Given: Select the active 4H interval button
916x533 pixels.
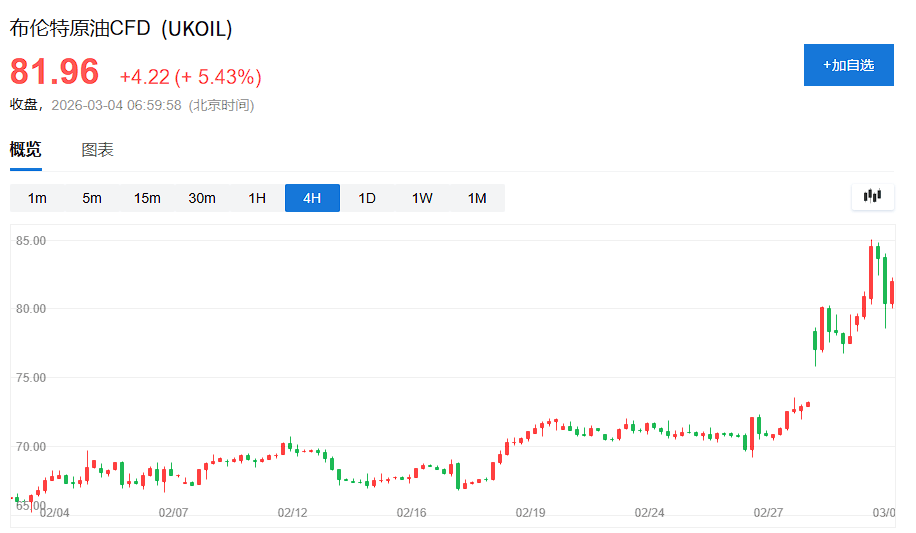Looking at the screenshot, I should (x=312, y=198).
